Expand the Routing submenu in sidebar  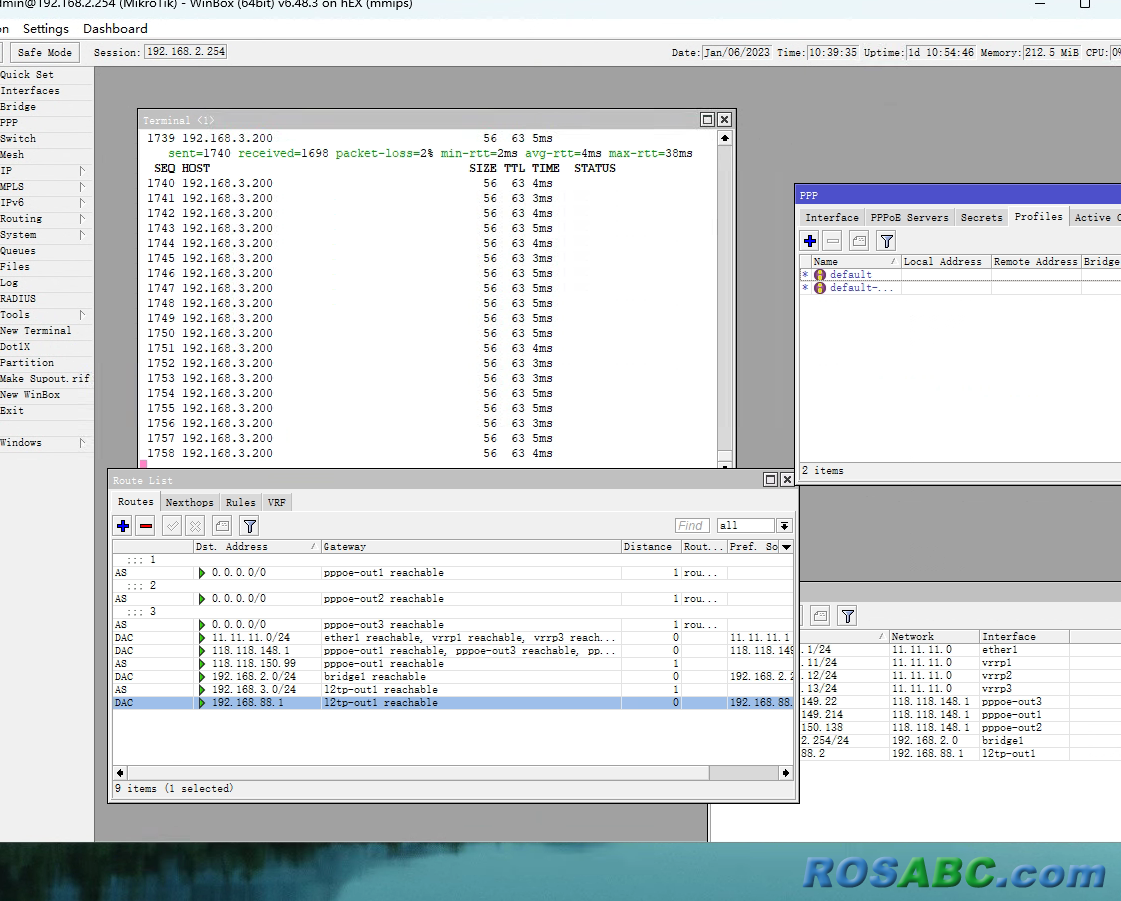(82, 219)
